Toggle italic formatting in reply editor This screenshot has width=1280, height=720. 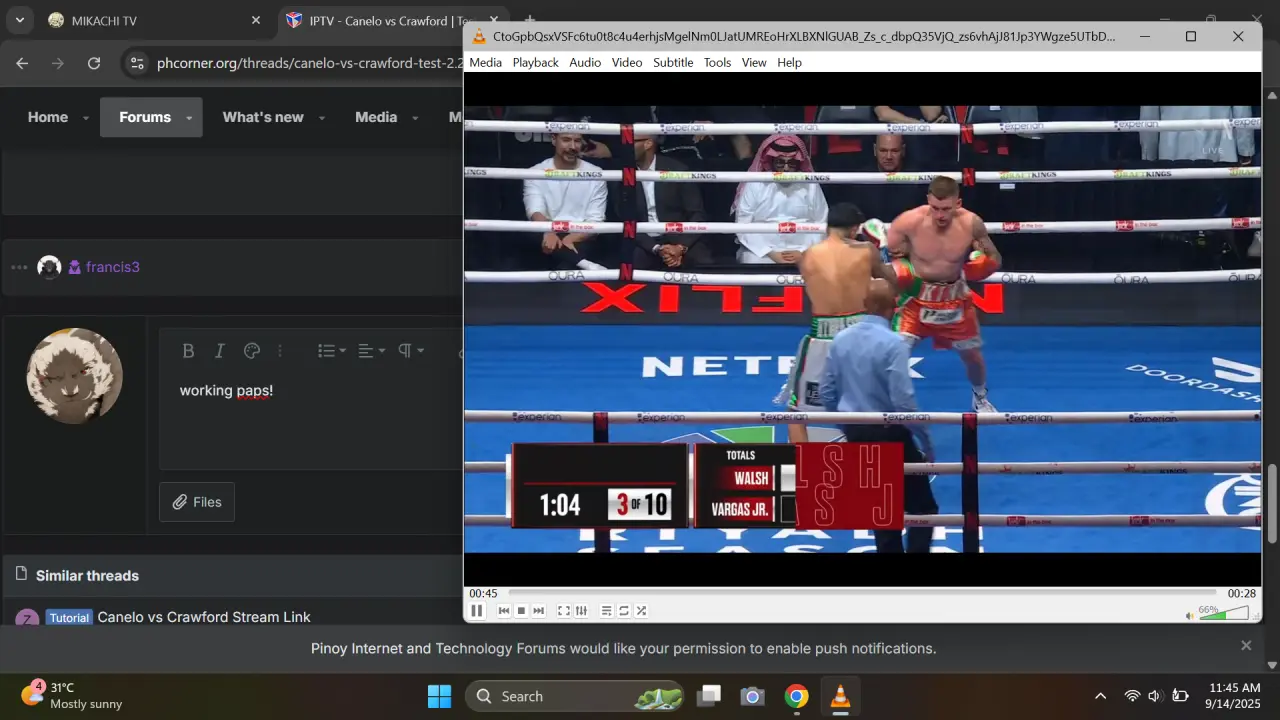tap(220, 351)
